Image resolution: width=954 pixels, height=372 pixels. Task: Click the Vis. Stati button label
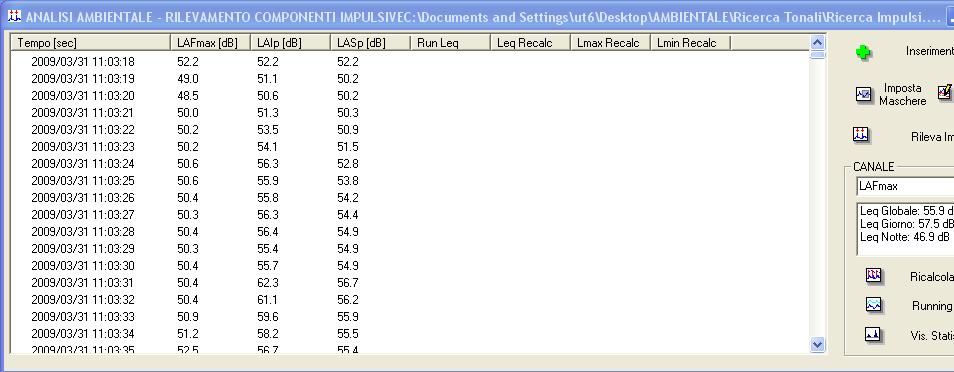[932, 335]
